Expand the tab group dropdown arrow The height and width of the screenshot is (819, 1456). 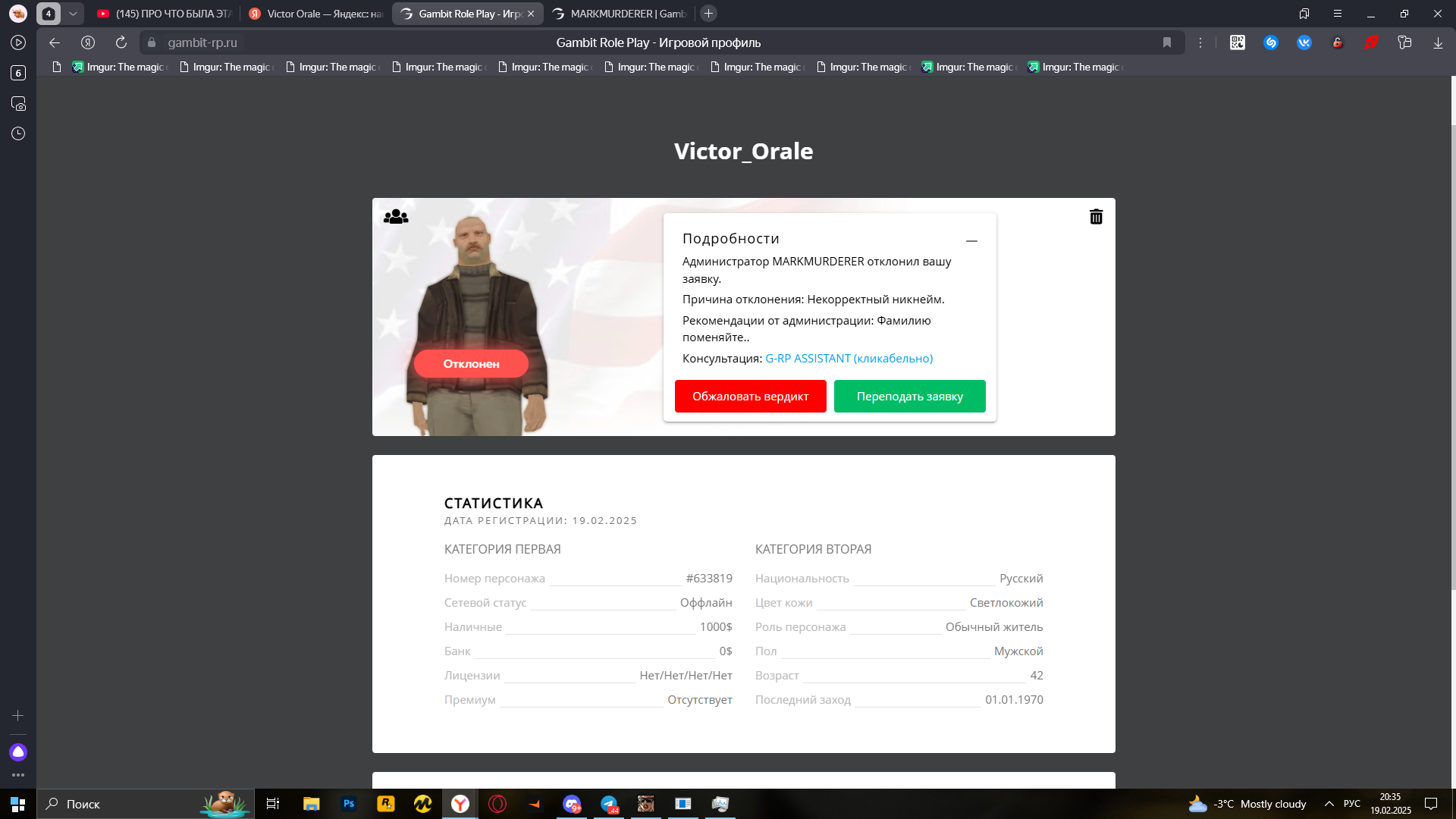(73, 14)
